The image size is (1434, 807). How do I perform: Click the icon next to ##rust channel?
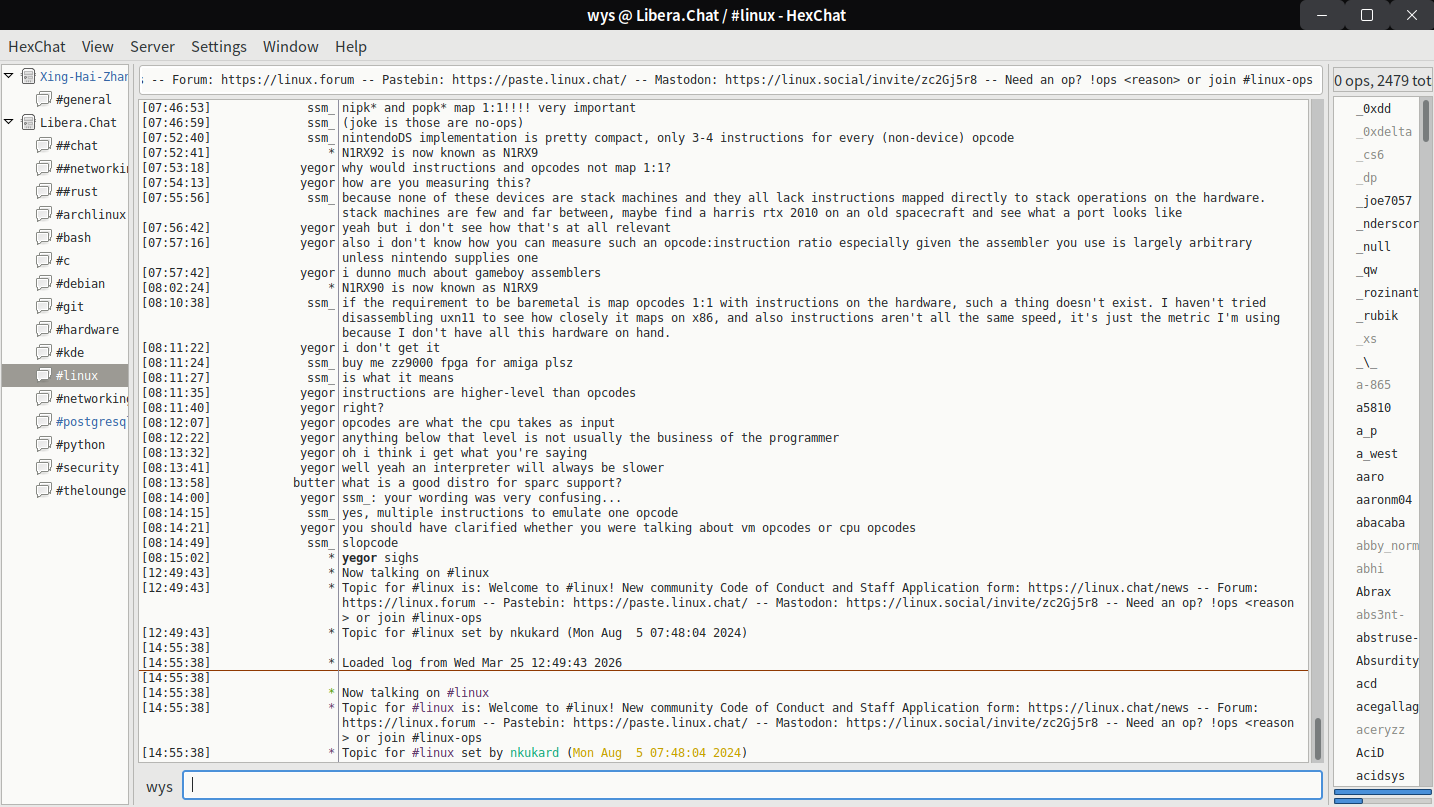pyautogui.click(x=43, y=192)
